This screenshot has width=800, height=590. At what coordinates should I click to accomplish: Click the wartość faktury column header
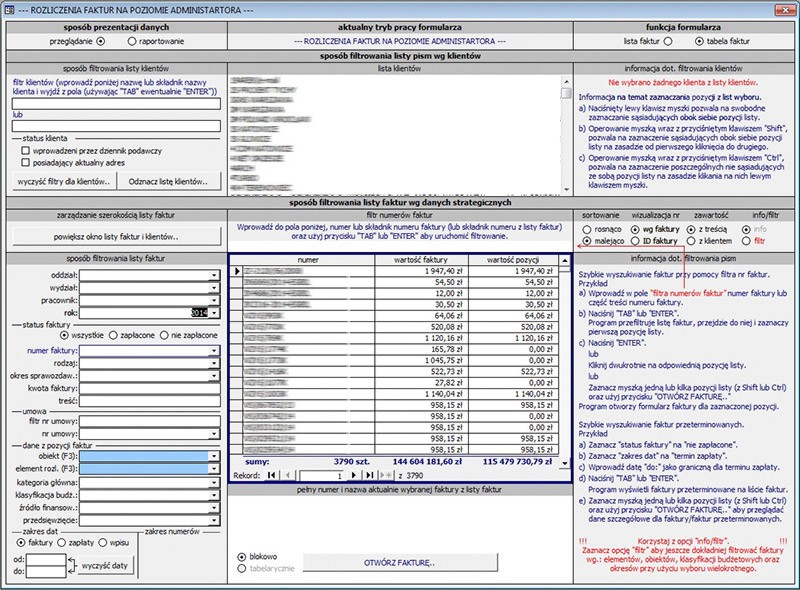tap(421, 260)
